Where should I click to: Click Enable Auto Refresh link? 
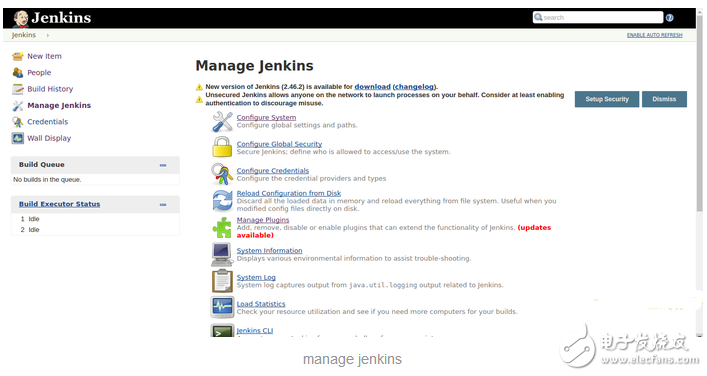tap(654, 35)
